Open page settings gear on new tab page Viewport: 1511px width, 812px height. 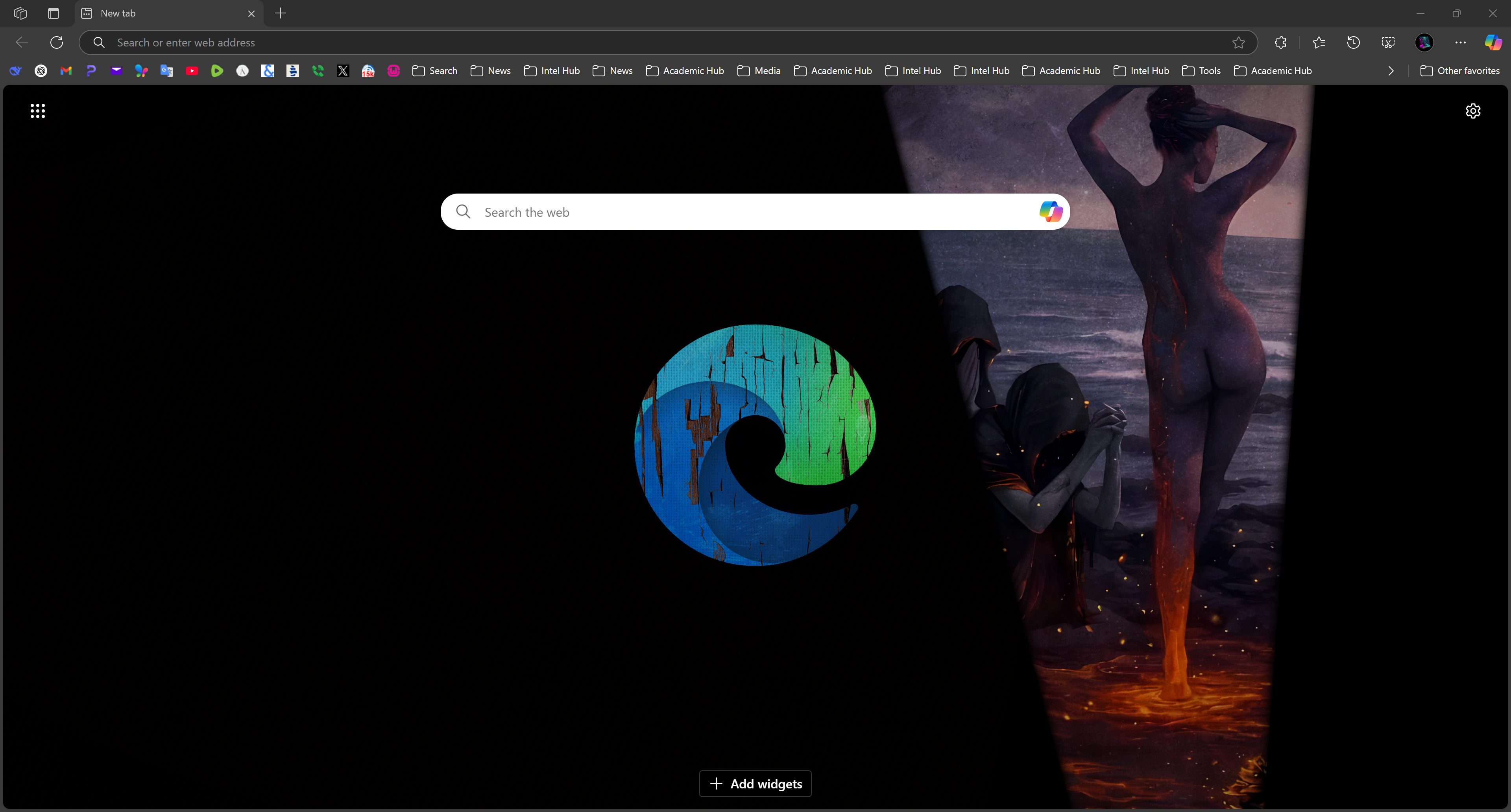(x=1473, y=111)
